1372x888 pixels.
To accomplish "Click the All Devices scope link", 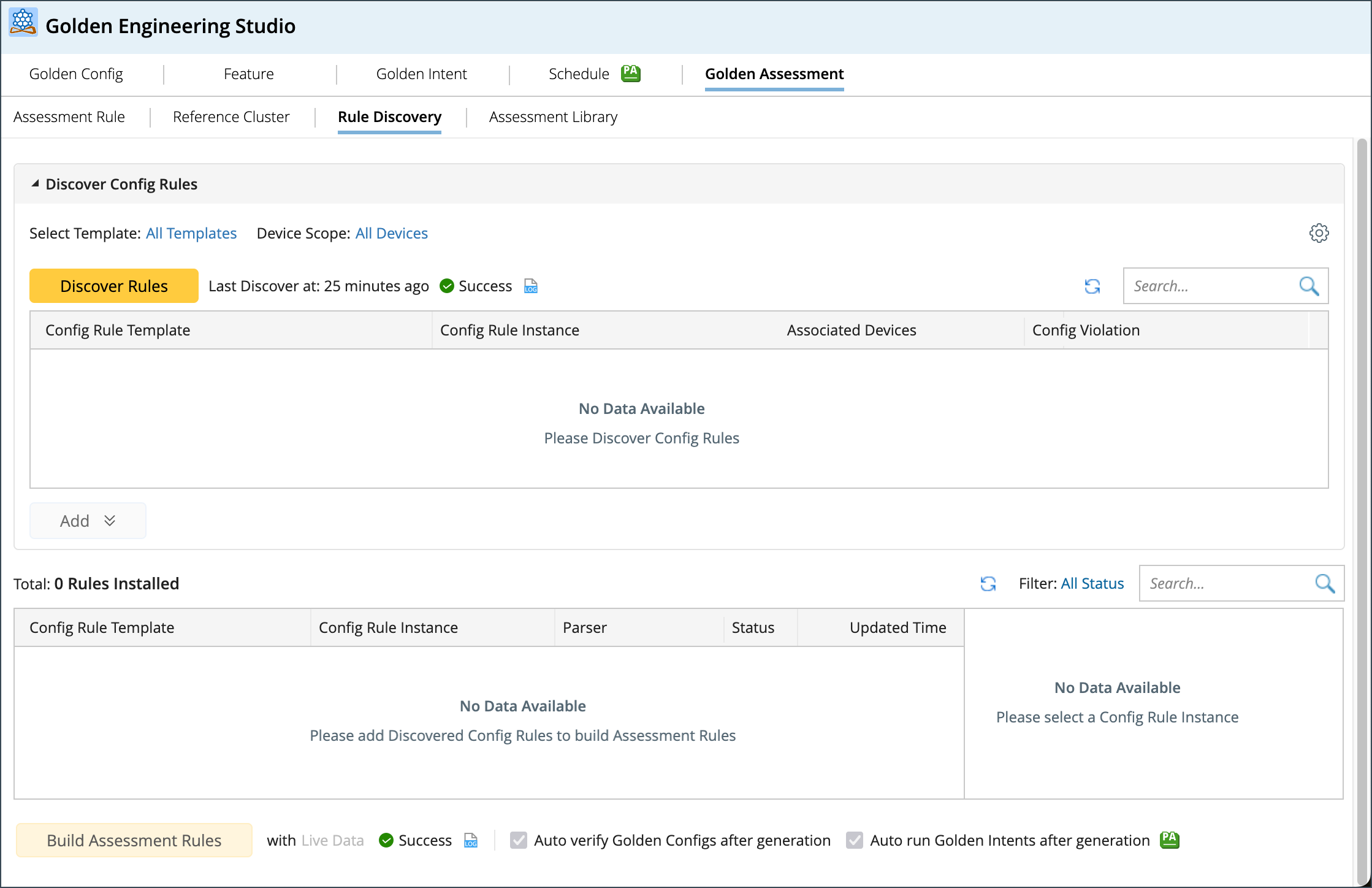I will (391, 234).
